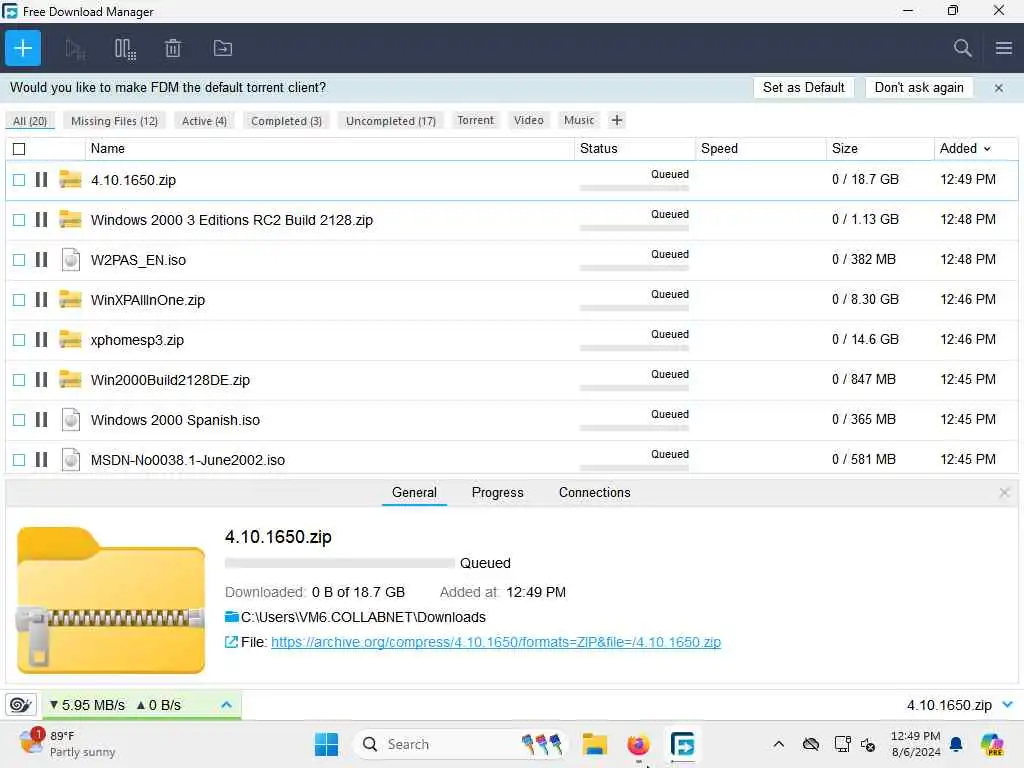Click the trash Delete toolbar icon
This screenshot has width=1024, height=768.
coord(173,48)
